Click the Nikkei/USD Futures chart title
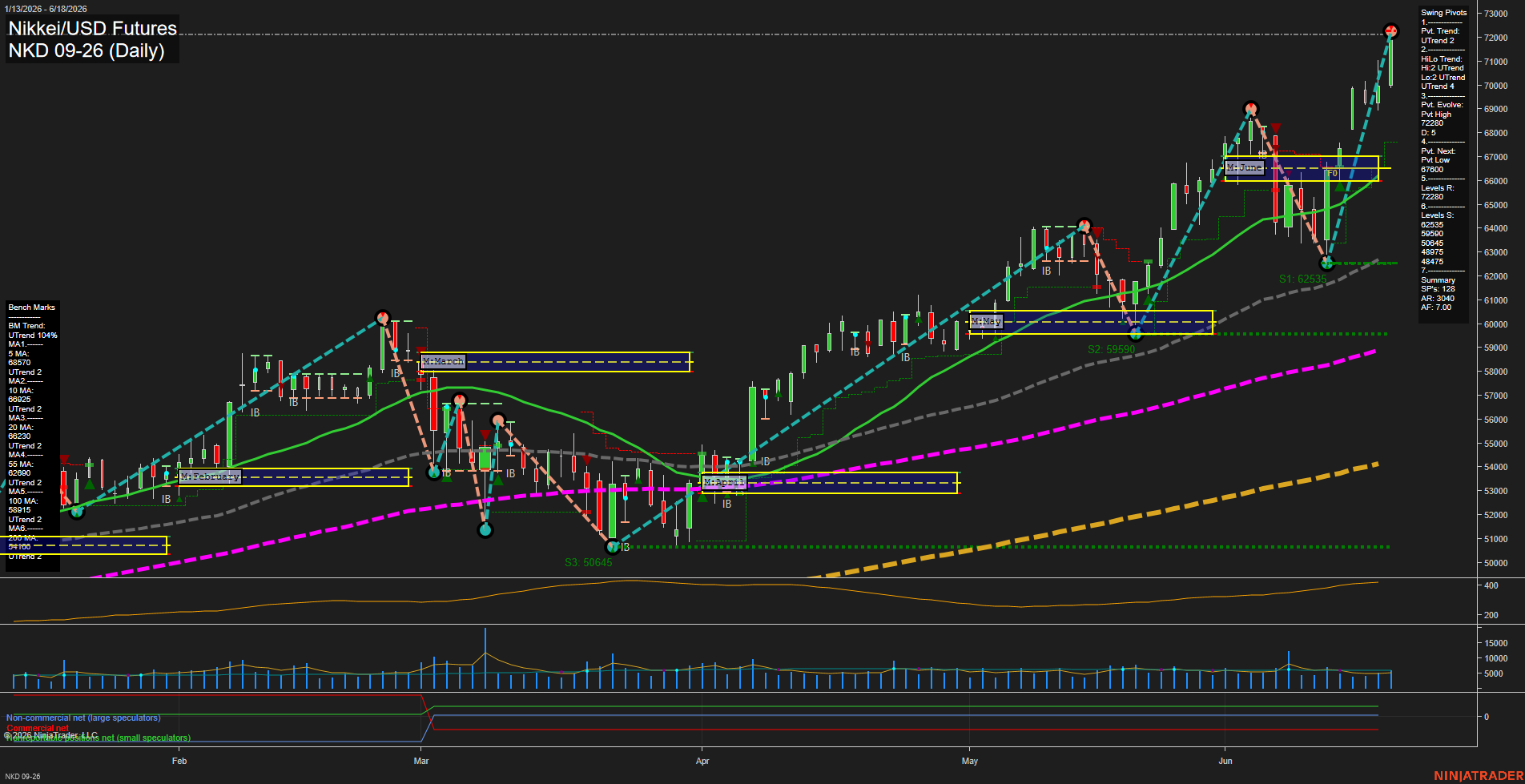 [x=92, y=28]
